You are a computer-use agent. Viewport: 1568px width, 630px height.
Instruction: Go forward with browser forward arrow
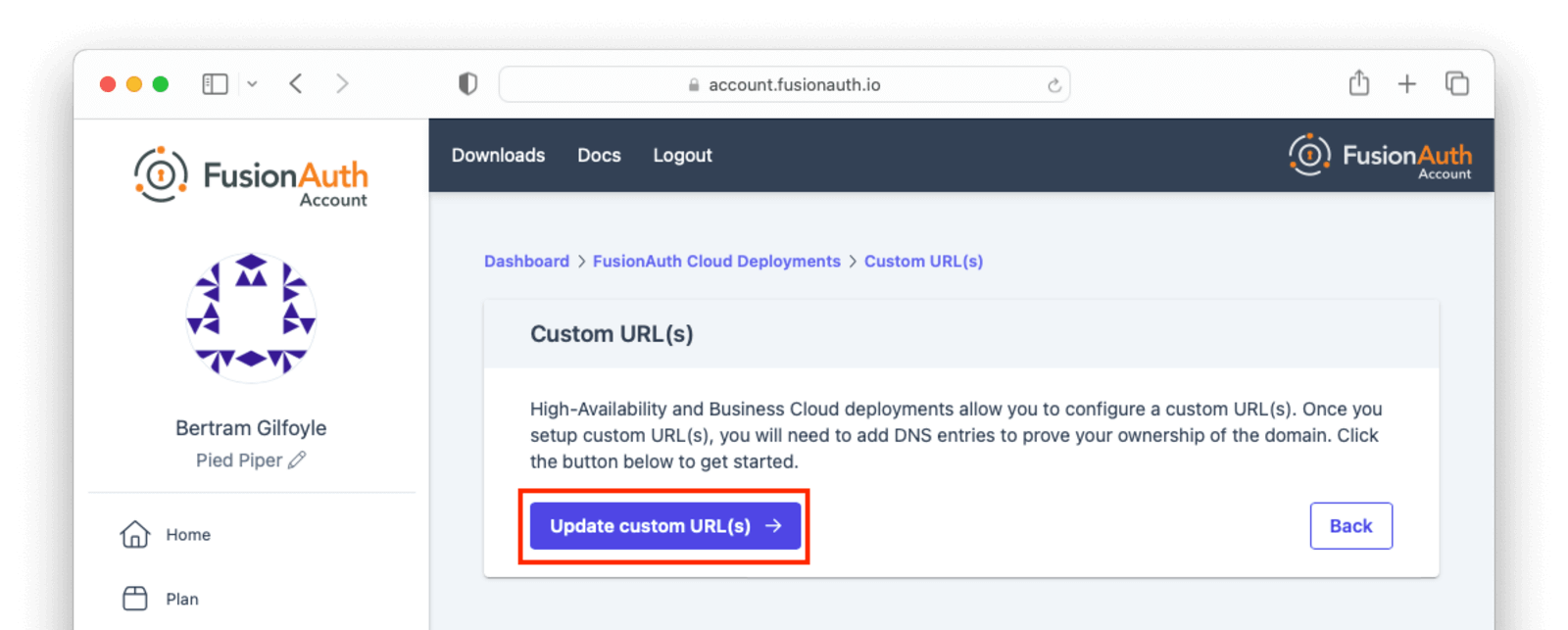(x=342, y=84)
